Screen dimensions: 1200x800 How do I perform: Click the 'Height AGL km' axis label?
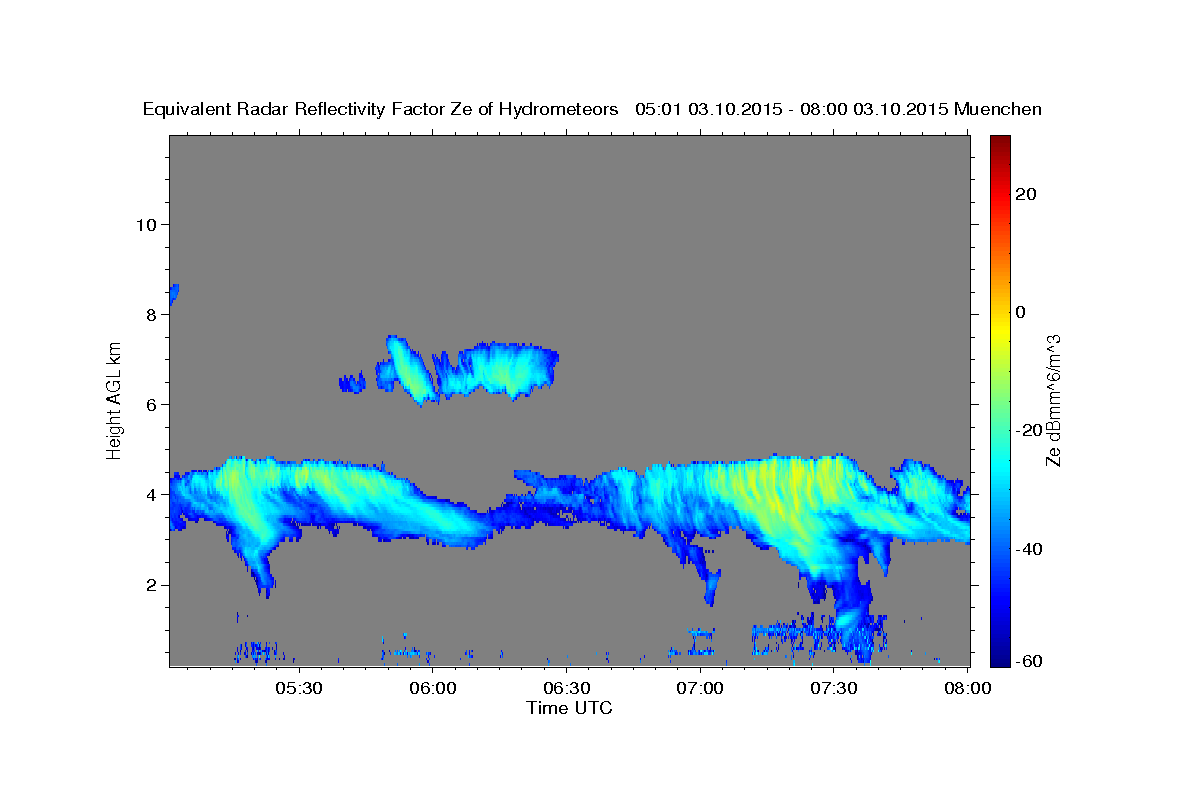coord(114,401)
